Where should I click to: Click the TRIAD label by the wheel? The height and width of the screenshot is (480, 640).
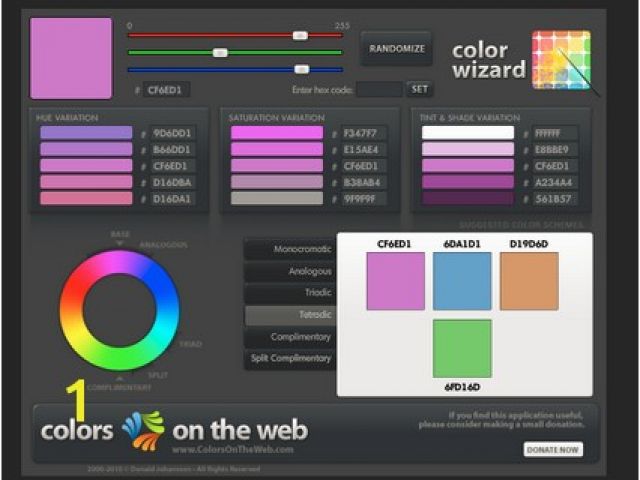pyautogui.click(x=191, y=344)
